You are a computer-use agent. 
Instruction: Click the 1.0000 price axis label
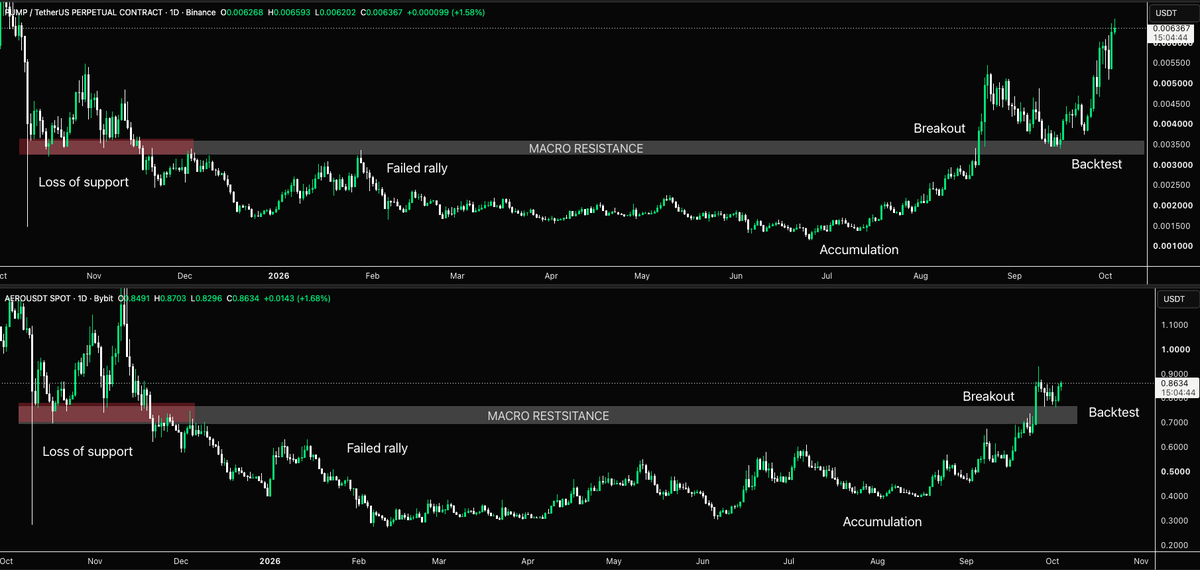click(x=1174, y=349)
